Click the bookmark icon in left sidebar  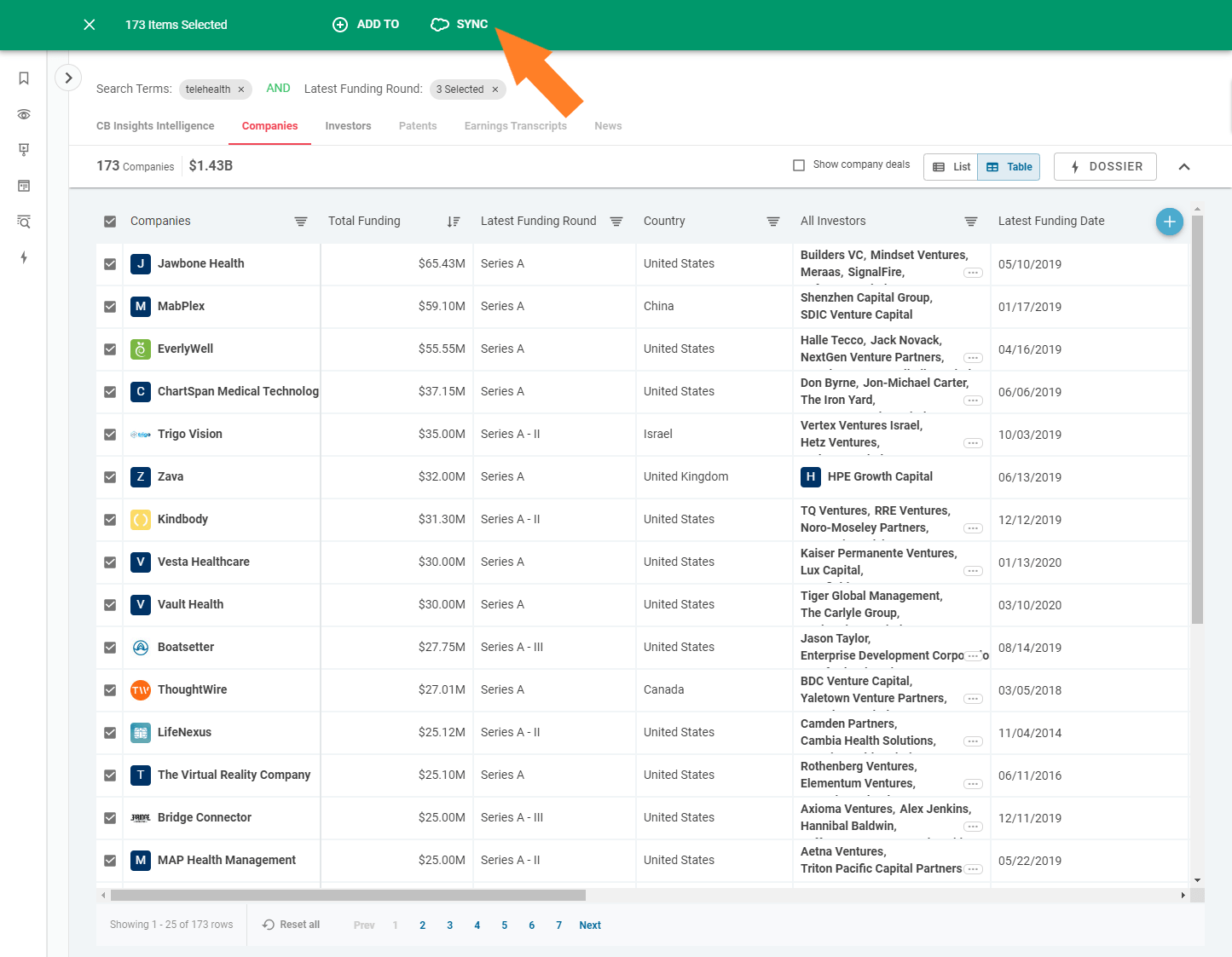point(24,78)
